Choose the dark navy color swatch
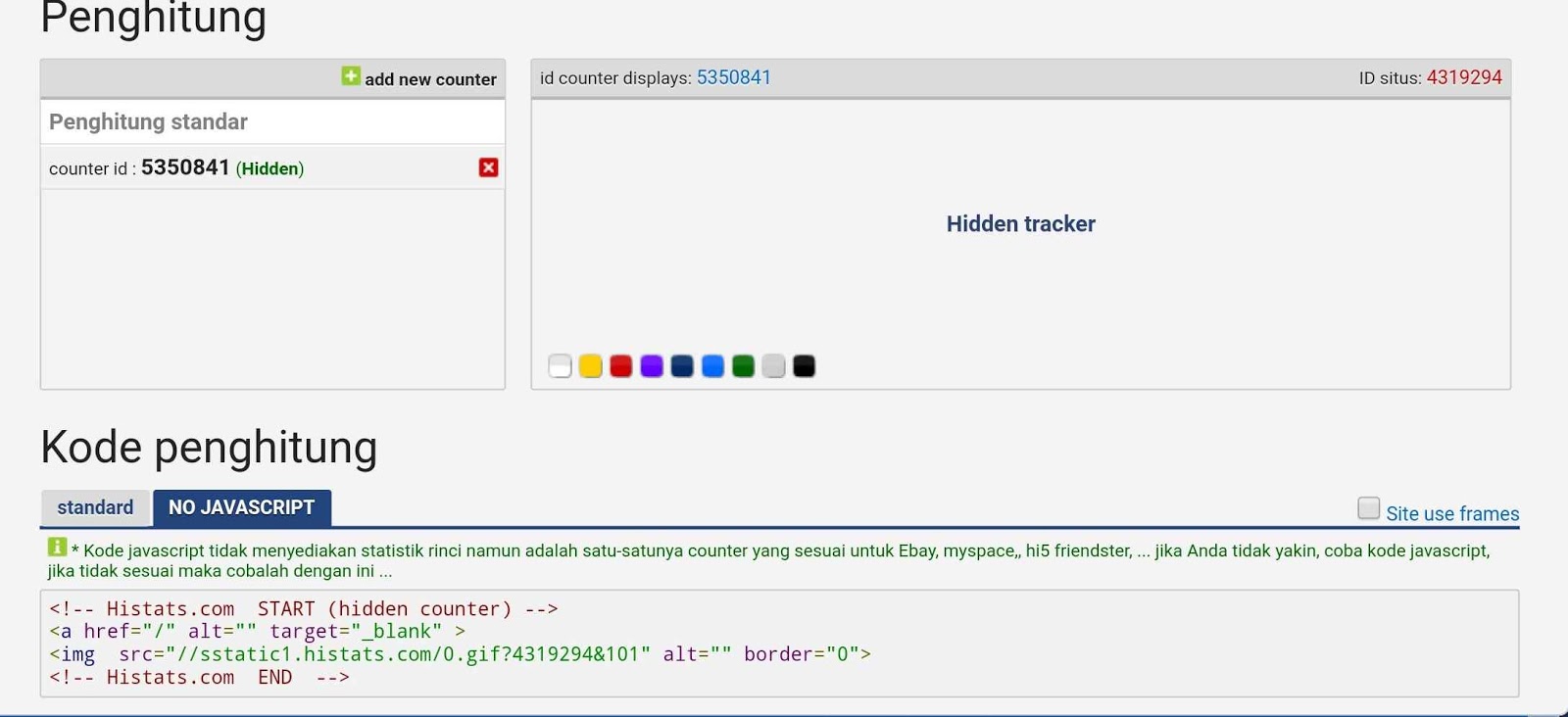This screenshot has width=1568, height=717. point(682,366)
